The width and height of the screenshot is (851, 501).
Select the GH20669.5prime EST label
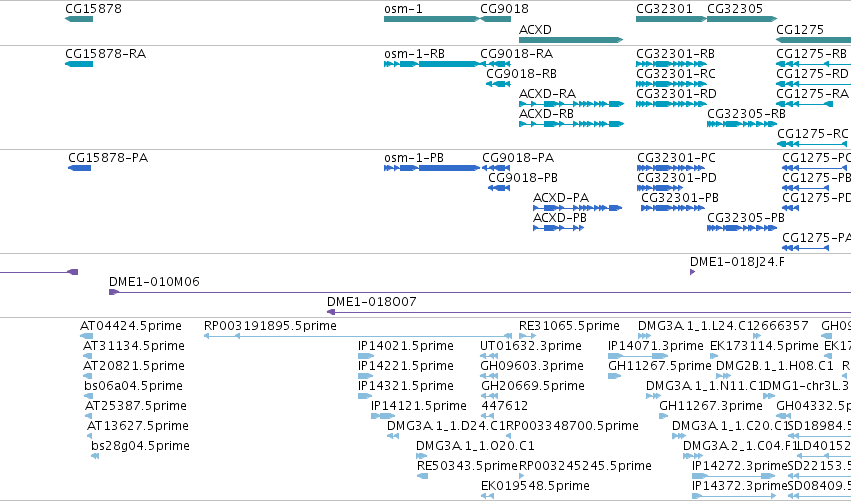(x=533, y=386)
